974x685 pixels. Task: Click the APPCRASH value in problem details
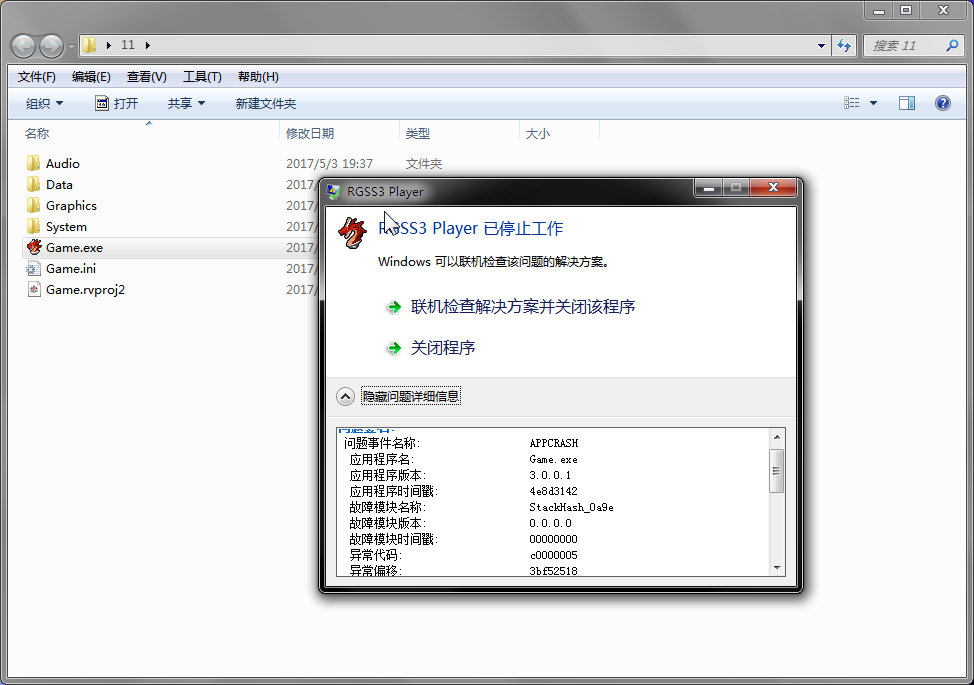point(553,443)
